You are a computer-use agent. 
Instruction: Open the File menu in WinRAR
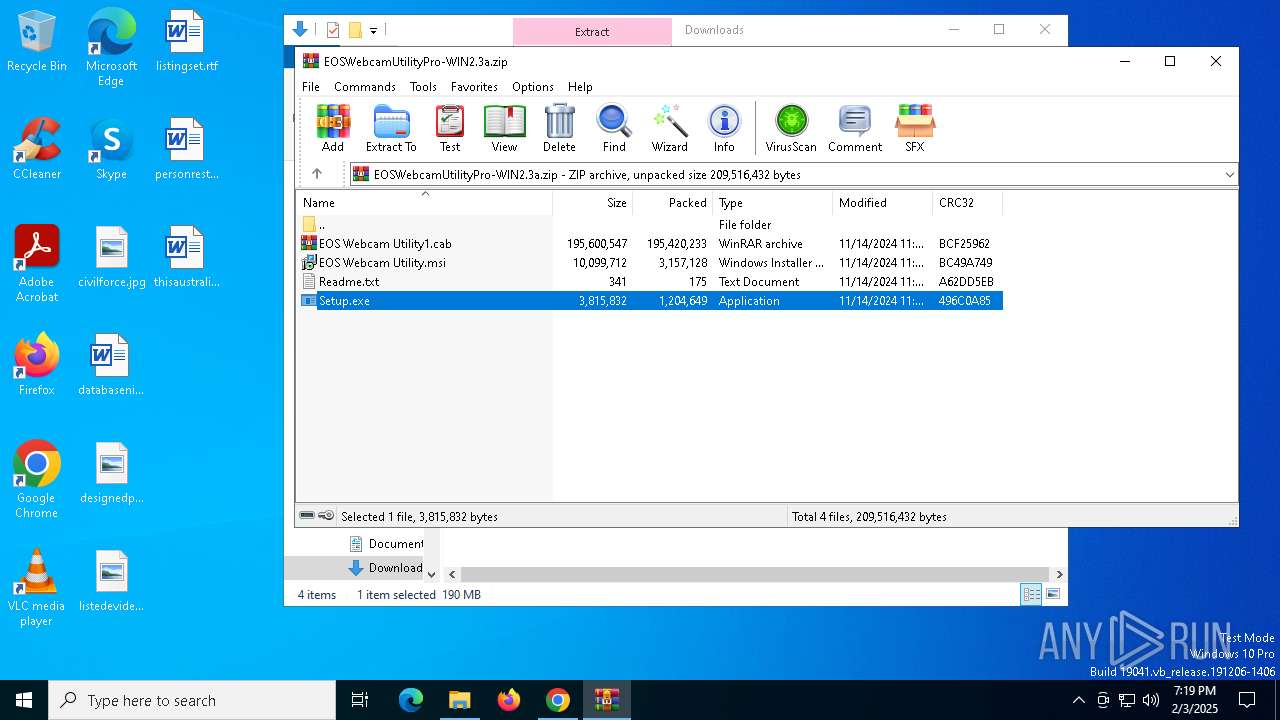tap(311, 87)
